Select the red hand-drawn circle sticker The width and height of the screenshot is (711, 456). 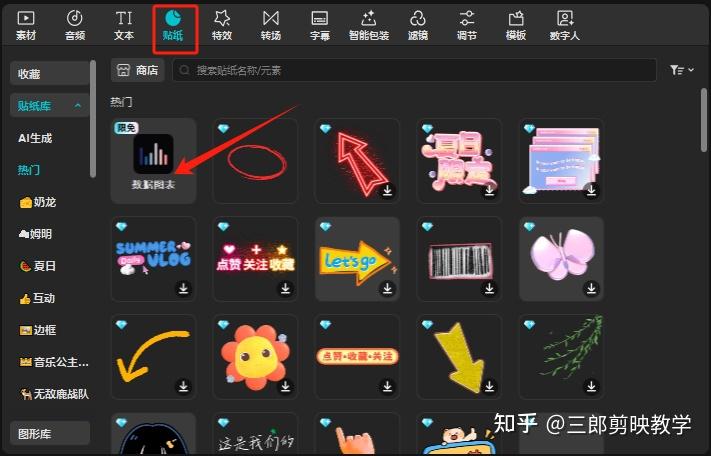(255, 160)
